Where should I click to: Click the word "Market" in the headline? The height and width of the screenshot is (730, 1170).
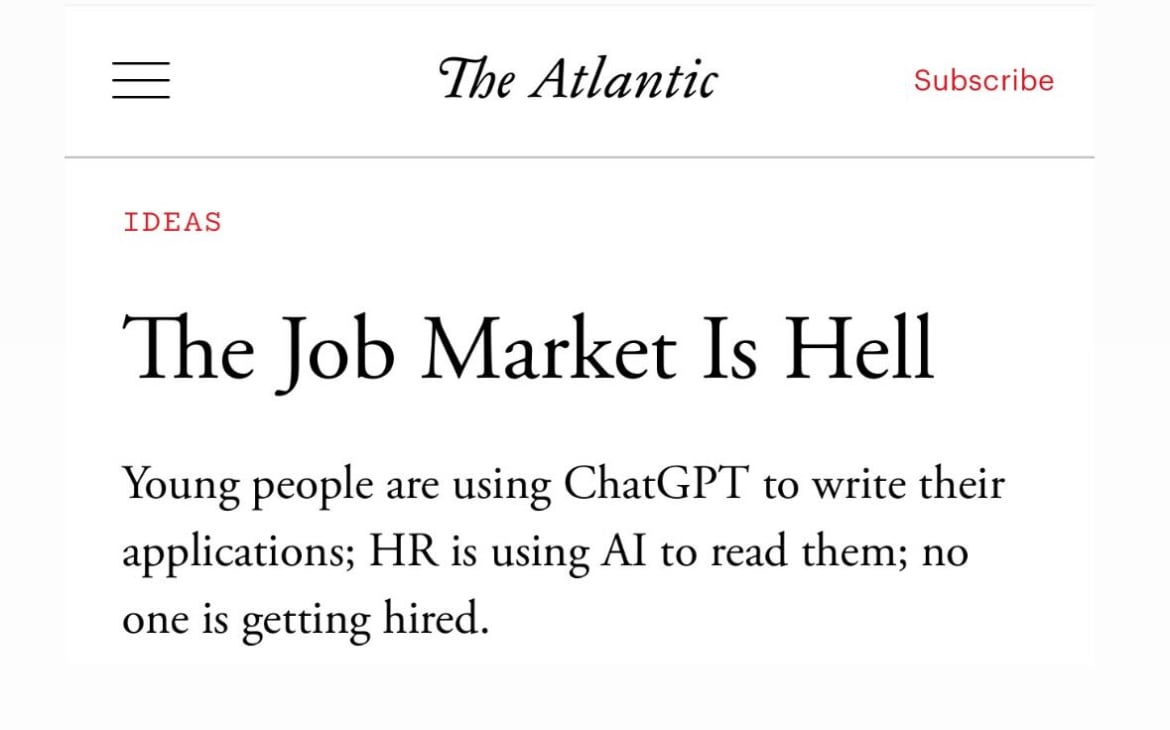click(548, 350)
